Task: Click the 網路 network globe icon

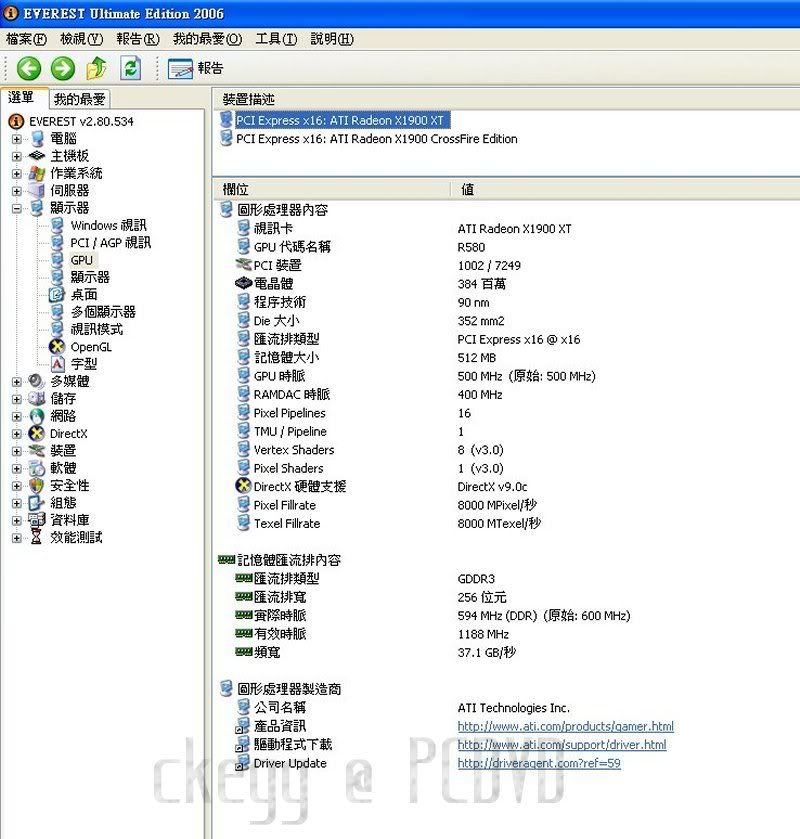Action: coord(36,416)
